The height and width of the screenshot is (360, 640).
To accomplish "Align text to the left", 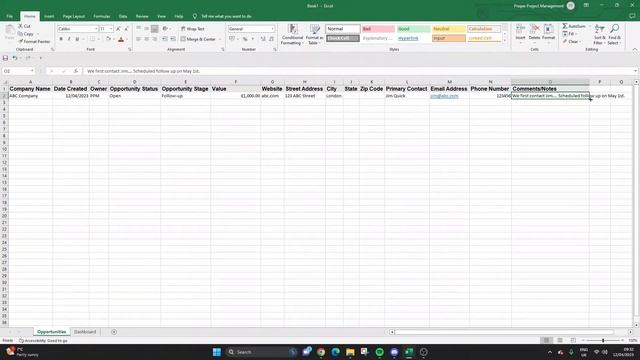I will tap(139, 39).
